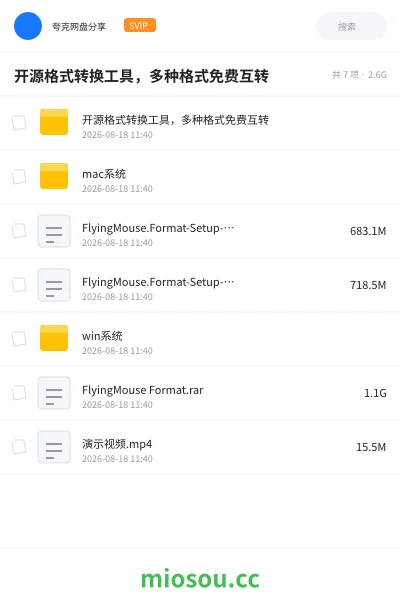Open the 演示视频.mp4 file name
The width and height of the screenshot is (400, 600).
(117, 444)
